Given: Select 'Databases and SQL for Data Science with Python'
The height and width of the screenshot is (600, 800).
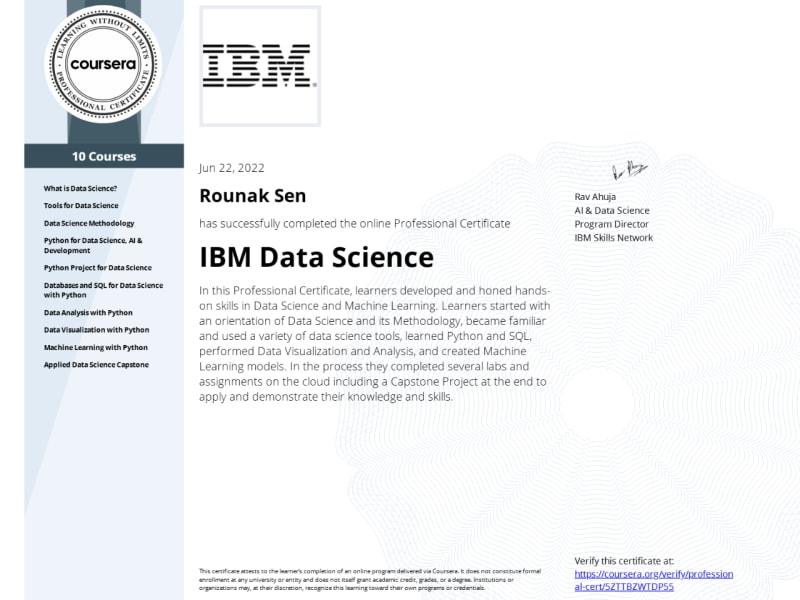Looking at the screenshot, I should tap(103, 290).
